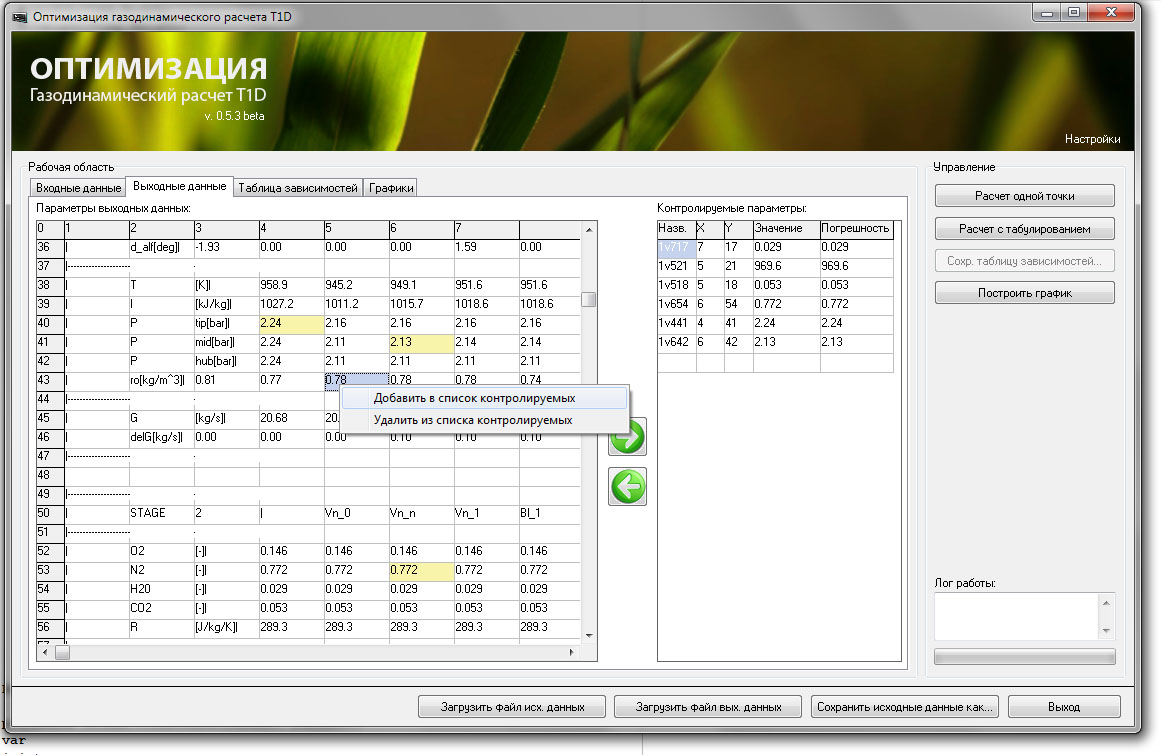The height and width of the screenshot is (755, 1161).
Task: Open the Настройки link in banner
Action: (1092, 139)
